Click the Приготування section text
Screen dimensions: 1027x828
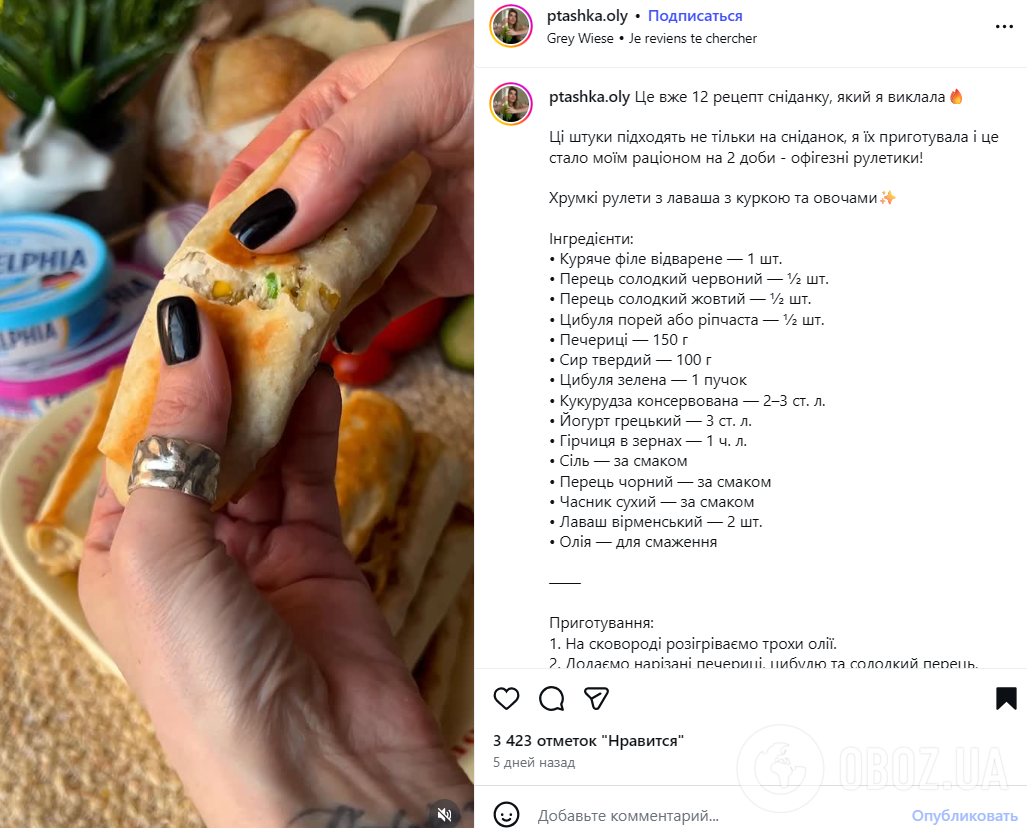(x=601, y=623)
